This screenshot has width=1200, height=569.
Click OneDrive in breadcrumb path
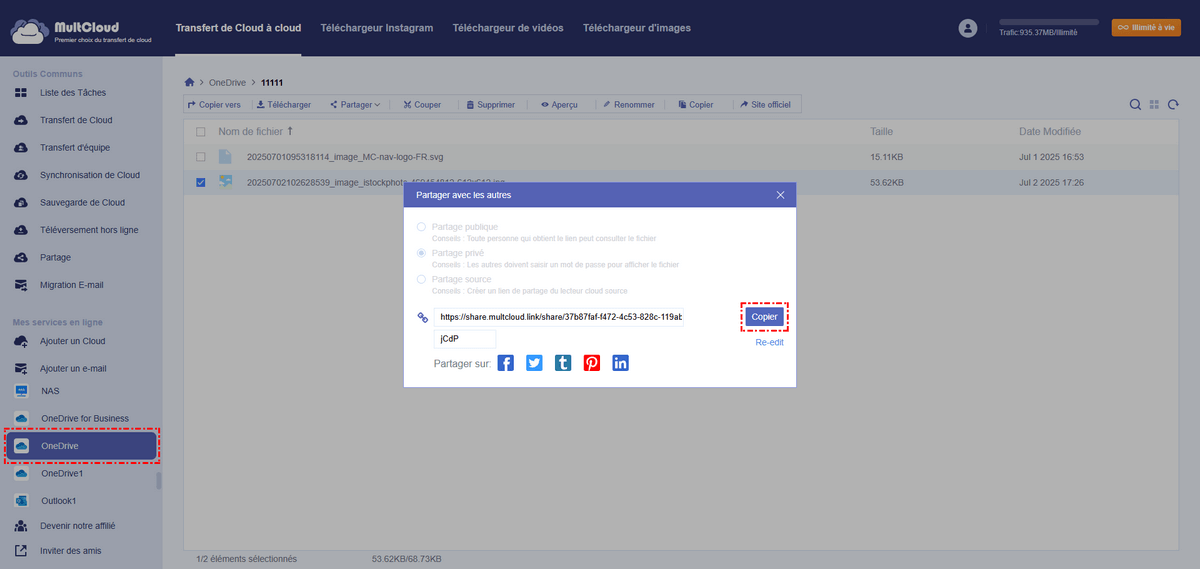click(x=227, y=82)
